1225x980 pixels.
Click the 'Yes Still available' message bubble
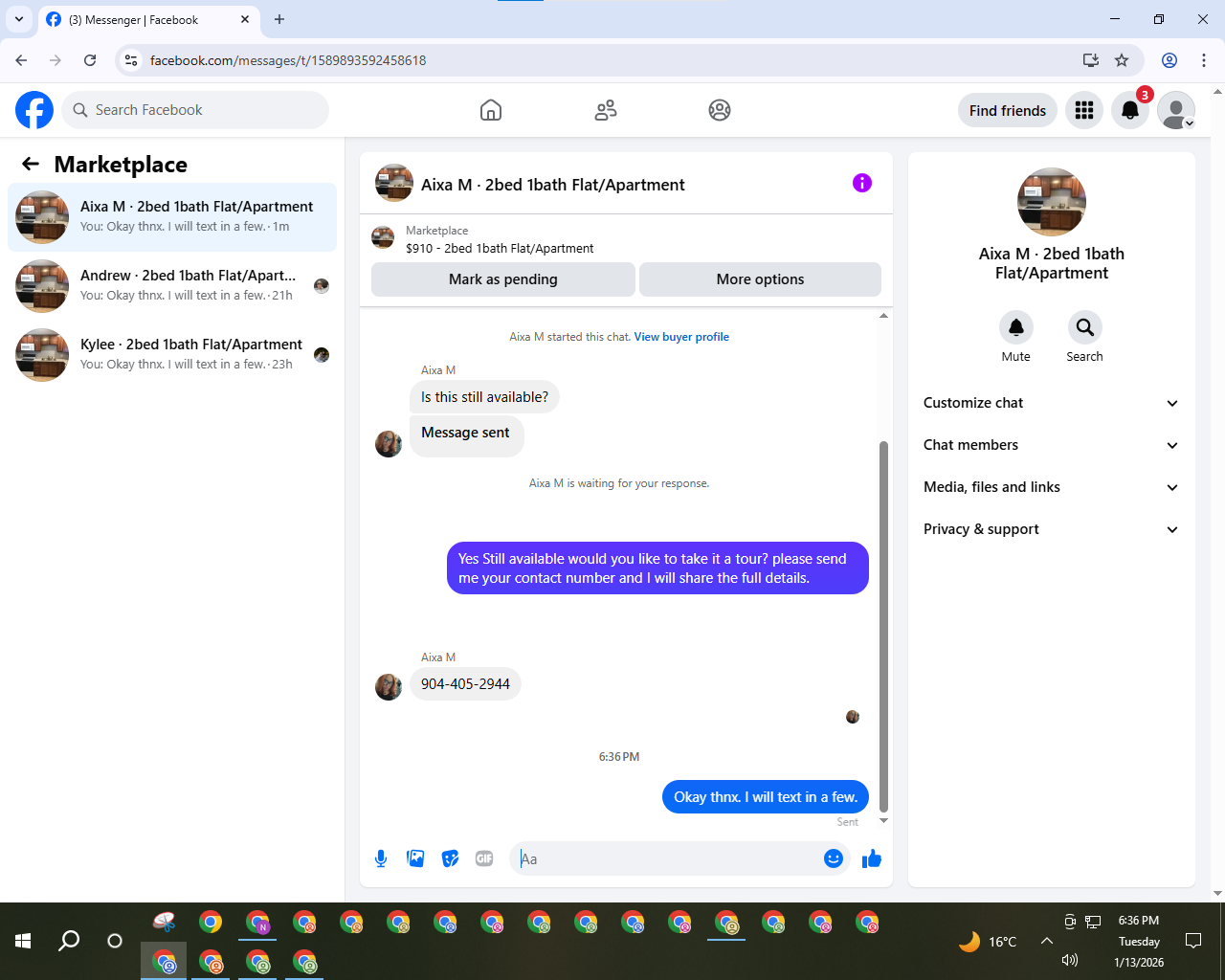pos(657,568)
